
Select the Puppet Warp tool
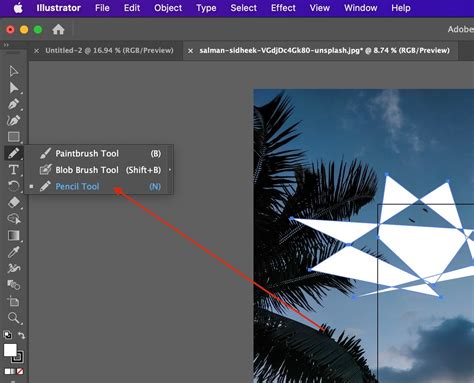[x=14, y=268]
